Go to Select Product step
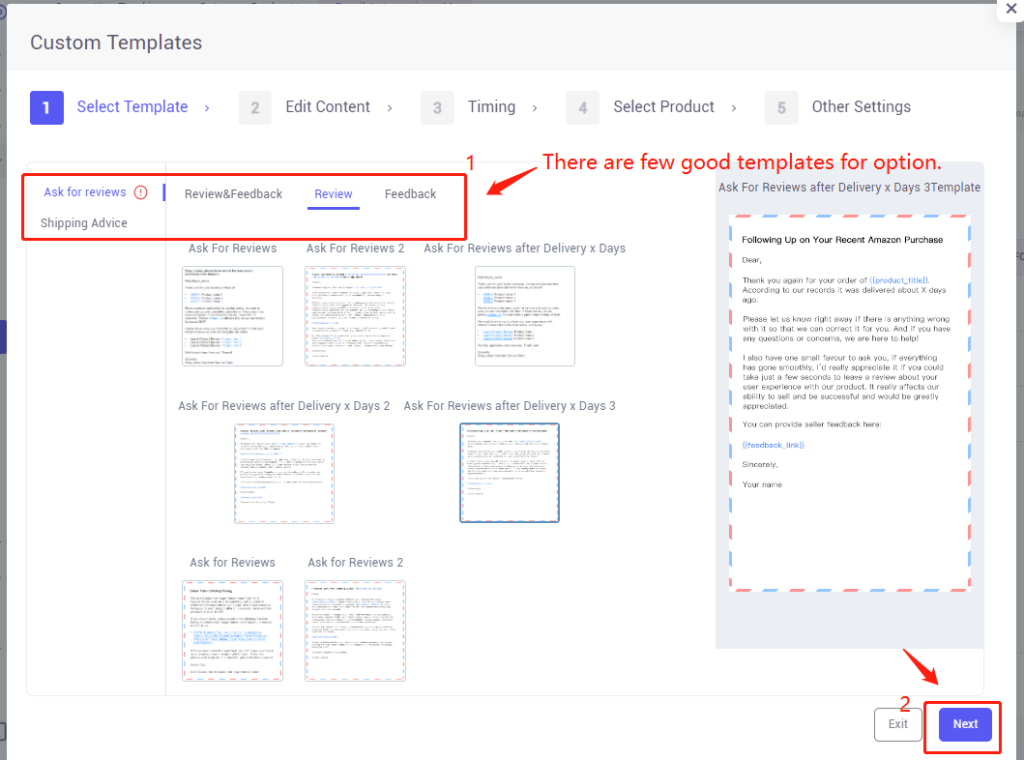The image size is (1024, 760). 664,106
